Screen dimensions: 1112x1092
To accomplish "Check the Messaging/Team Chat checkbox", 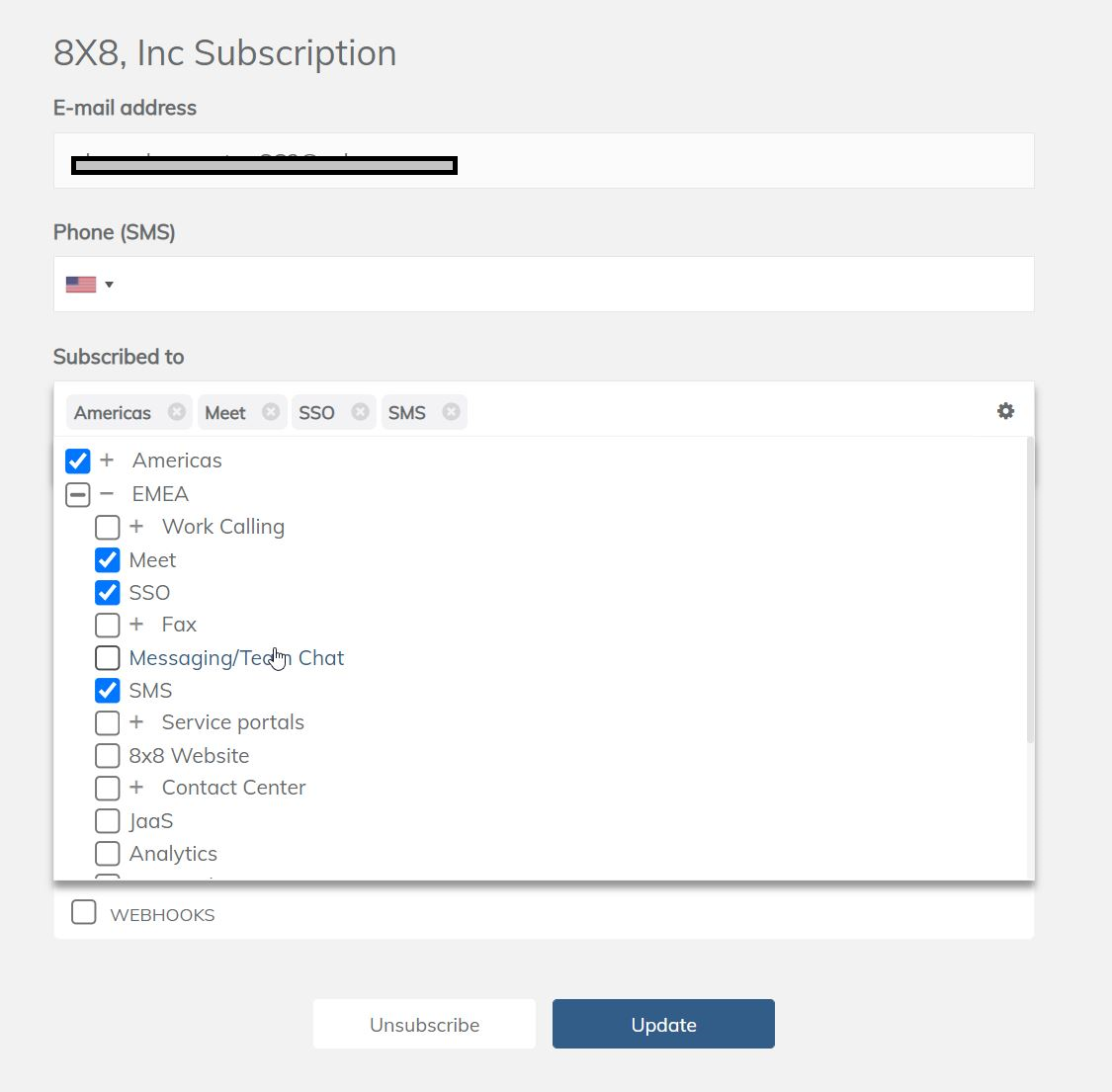I will click(x=108, y=658).
